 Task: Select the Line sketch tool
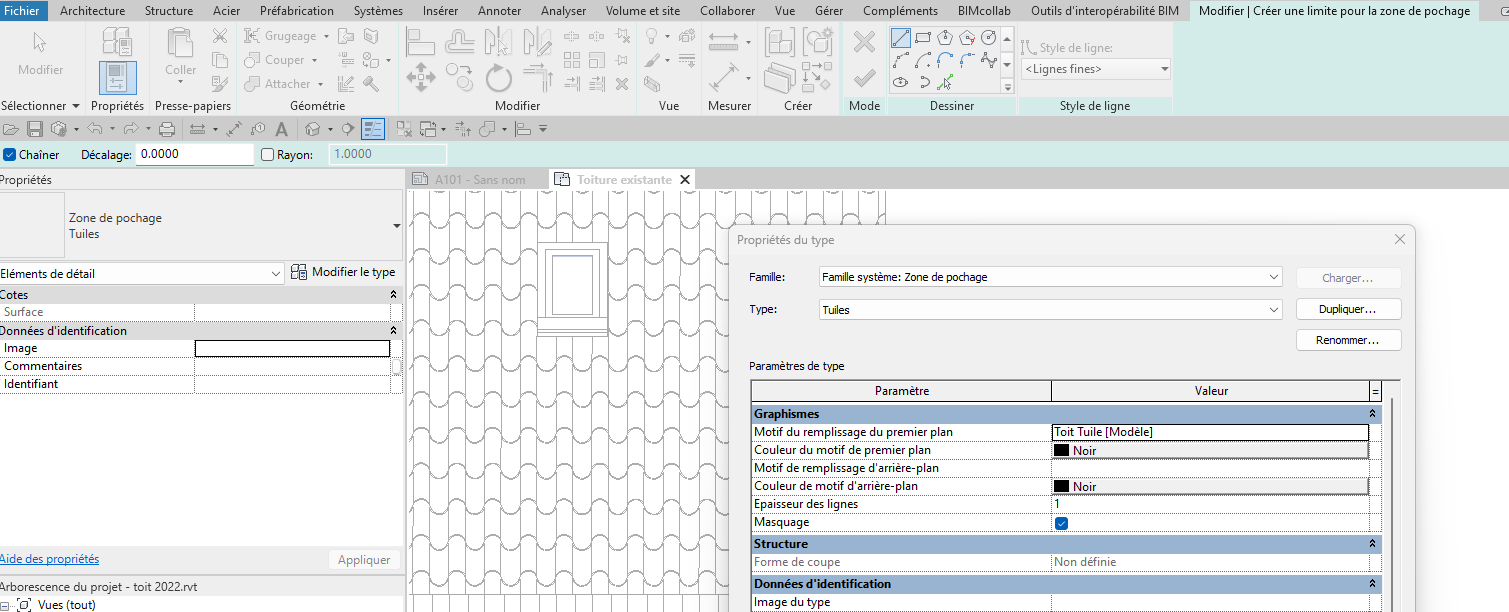(x=901, y=37)
